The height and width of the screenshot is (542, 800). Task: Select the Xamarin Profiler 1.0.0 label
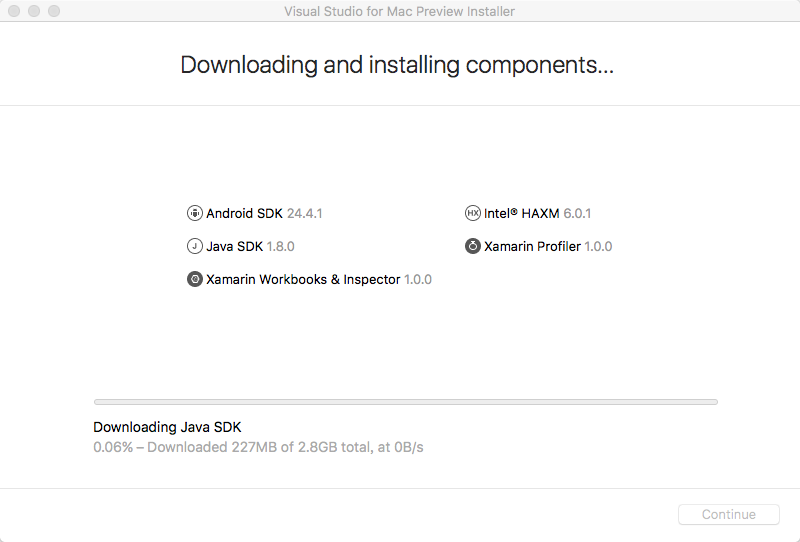[x=548, y=247]
